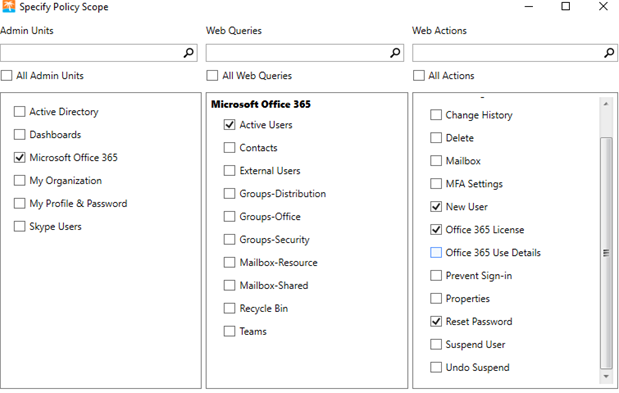Enable Mailbox-Shared web query

coord(229,285)
